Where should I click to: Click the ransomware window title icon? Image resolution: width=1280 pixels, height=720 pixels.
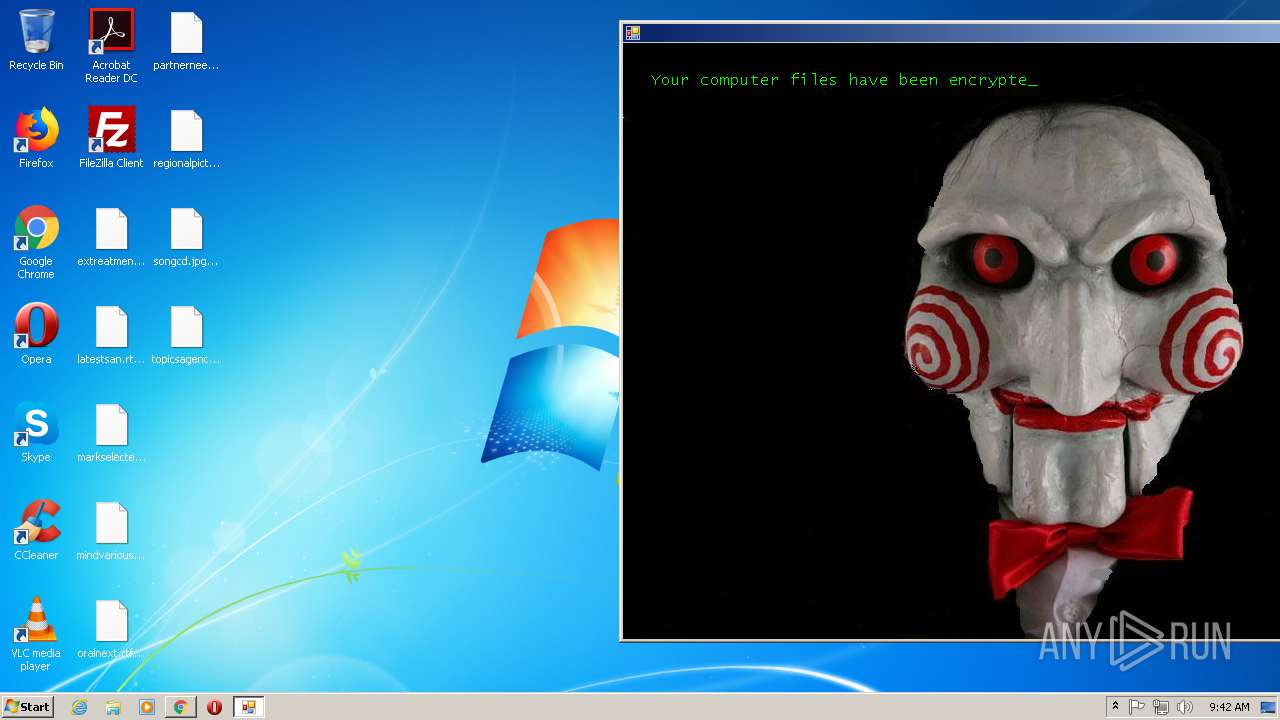click(x=633, y=33)
